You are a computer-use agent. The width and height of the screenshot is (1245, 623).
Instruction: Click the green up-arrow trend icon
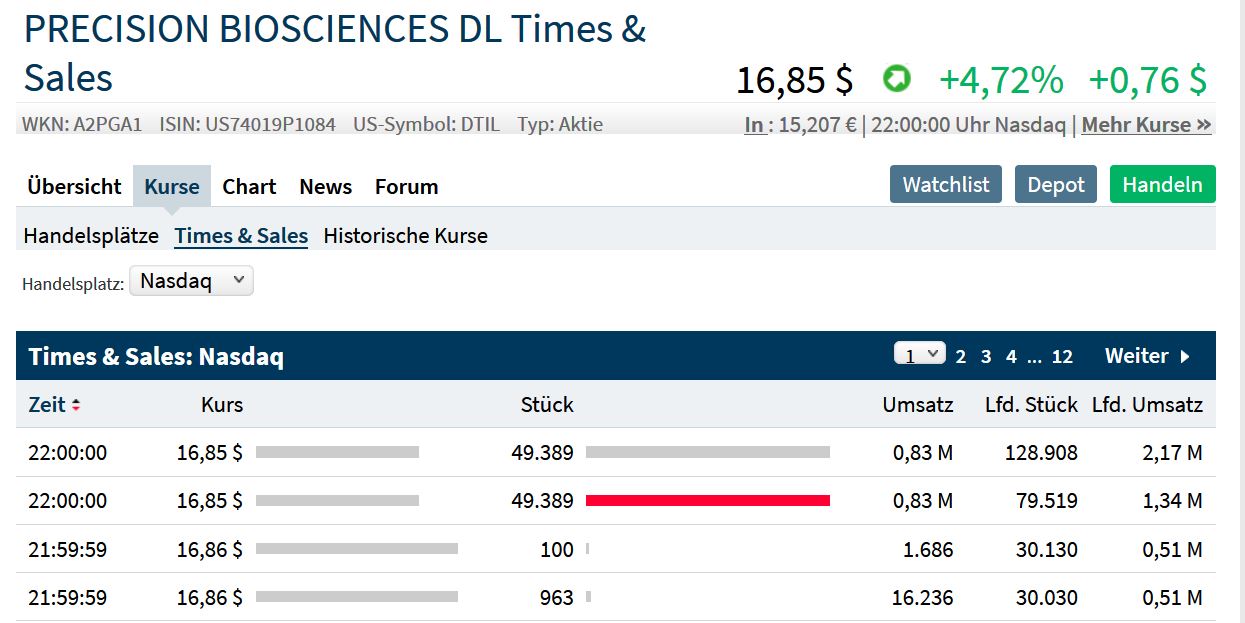pyautogui.click(x=896, y=78)
